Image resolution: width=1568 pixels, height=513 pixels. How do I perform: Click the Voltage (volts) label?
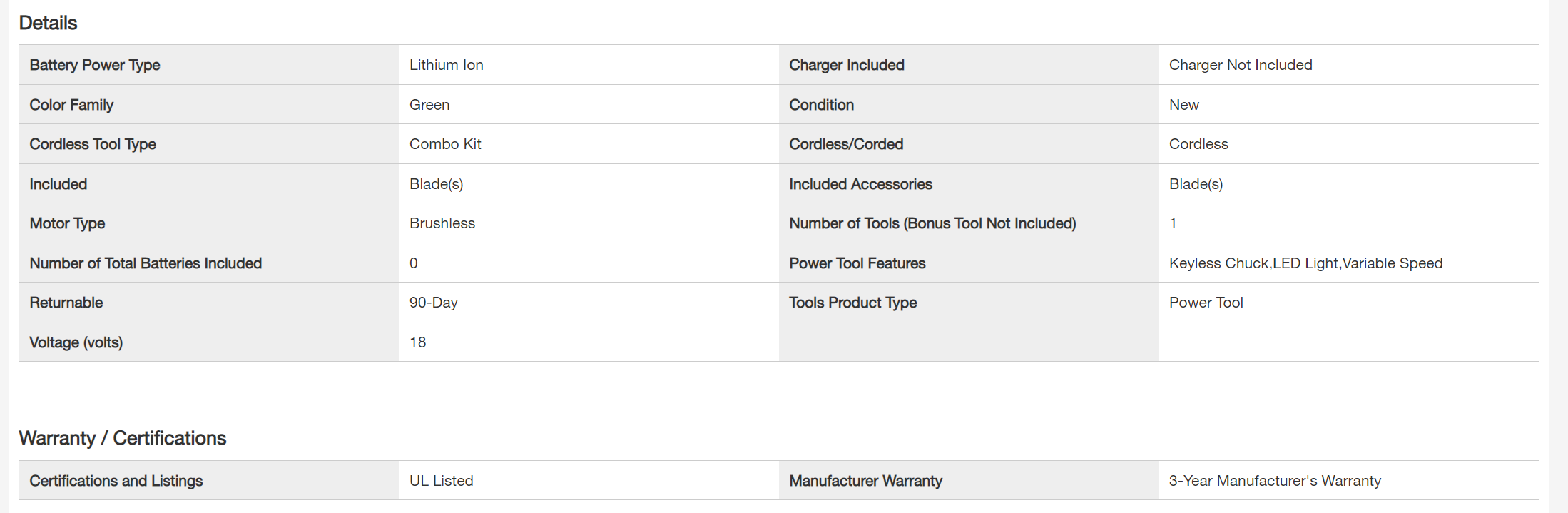76,342
